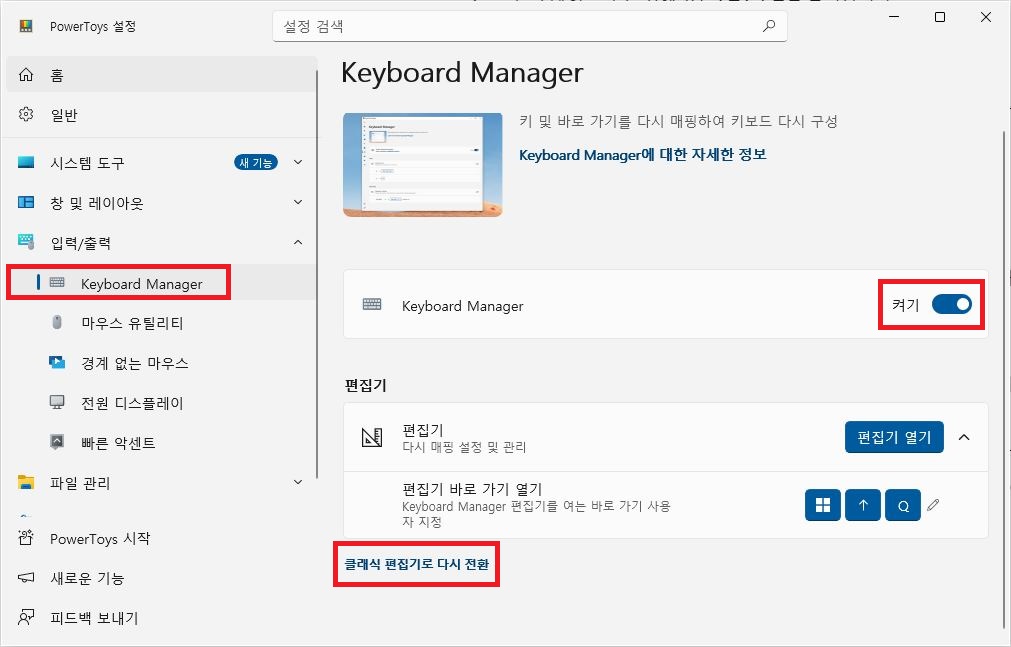1011x647 pixels.
Task: Click the General gear icon
Action: coord(26,115)
